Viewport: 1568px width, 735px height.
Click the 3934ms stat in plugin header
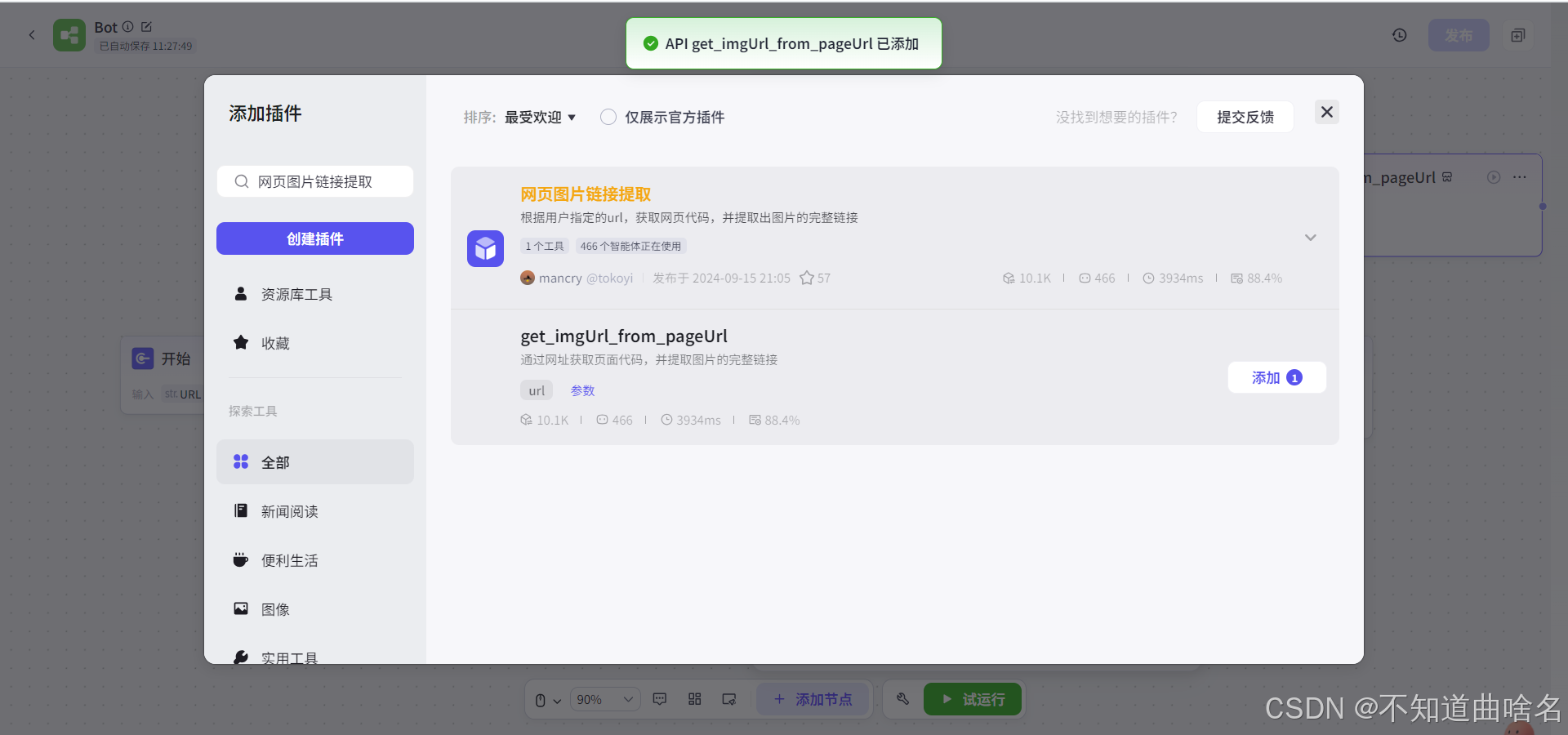pyautogui.click(x=1173, y=278)
